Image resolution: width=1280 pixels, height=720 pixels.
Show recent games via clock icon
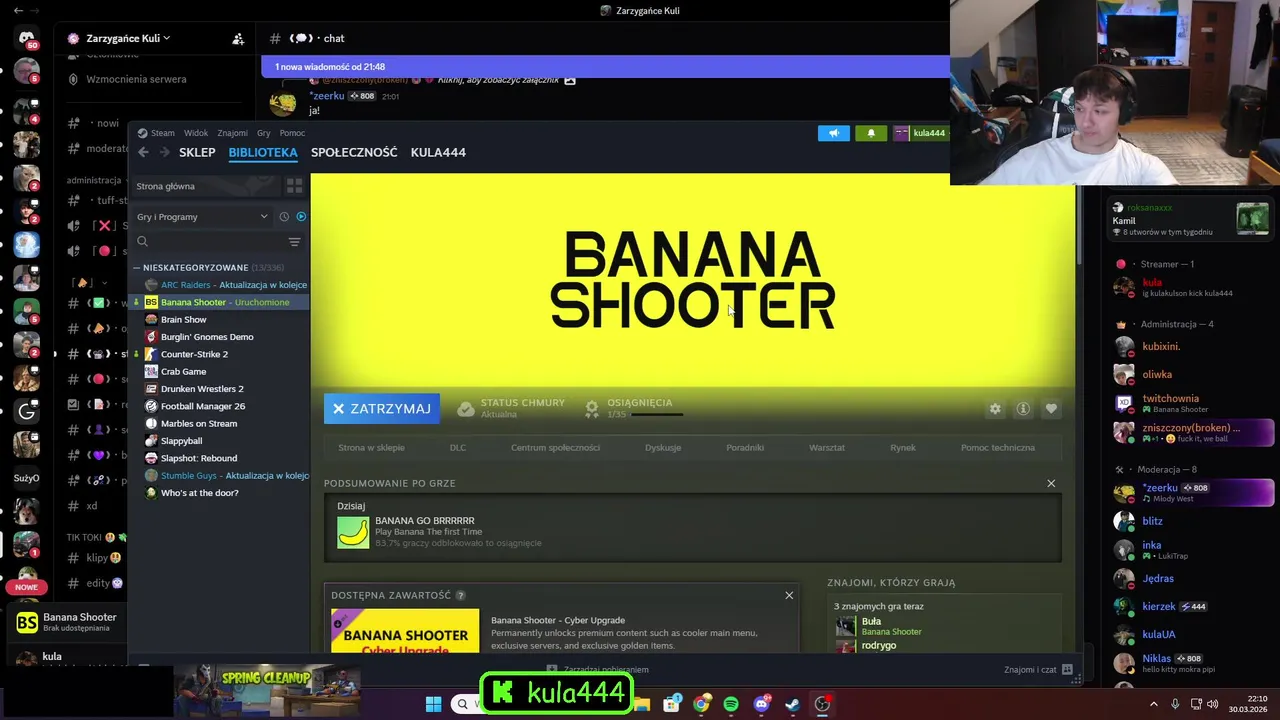click(284, 217)
